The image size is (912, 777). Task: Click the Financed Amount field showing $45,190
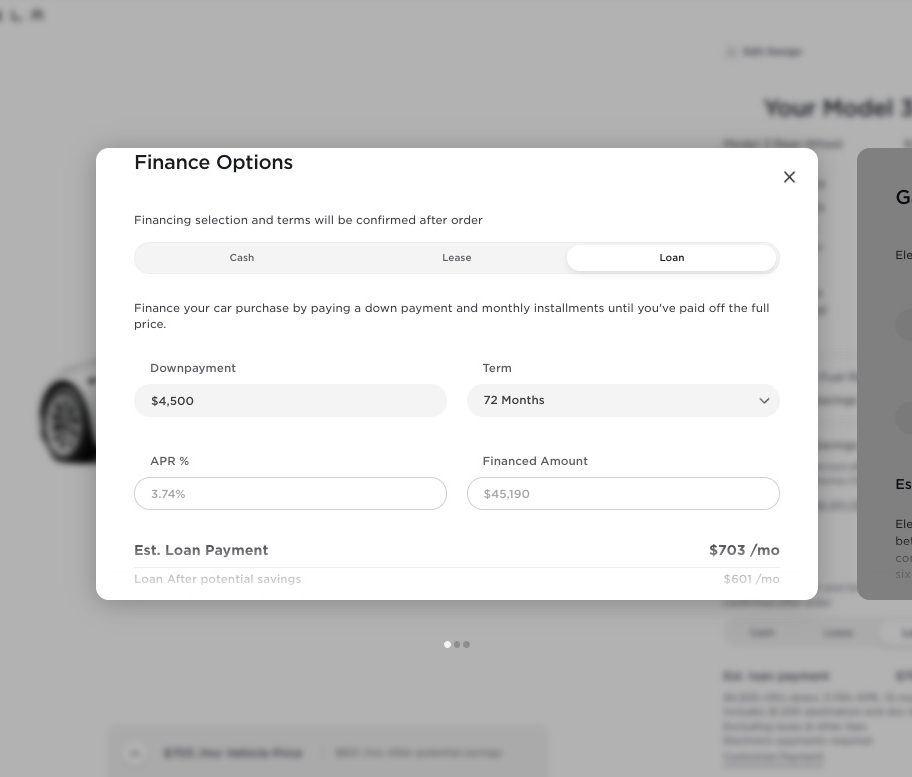pos(623,494)
